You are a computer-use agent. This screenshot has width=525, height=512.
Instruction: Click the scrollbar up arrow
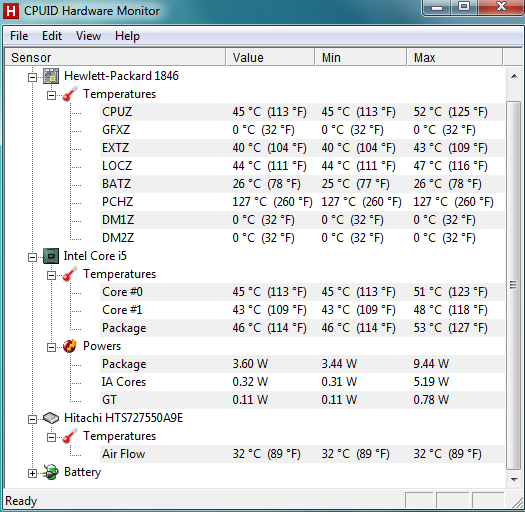pos(514,76)
